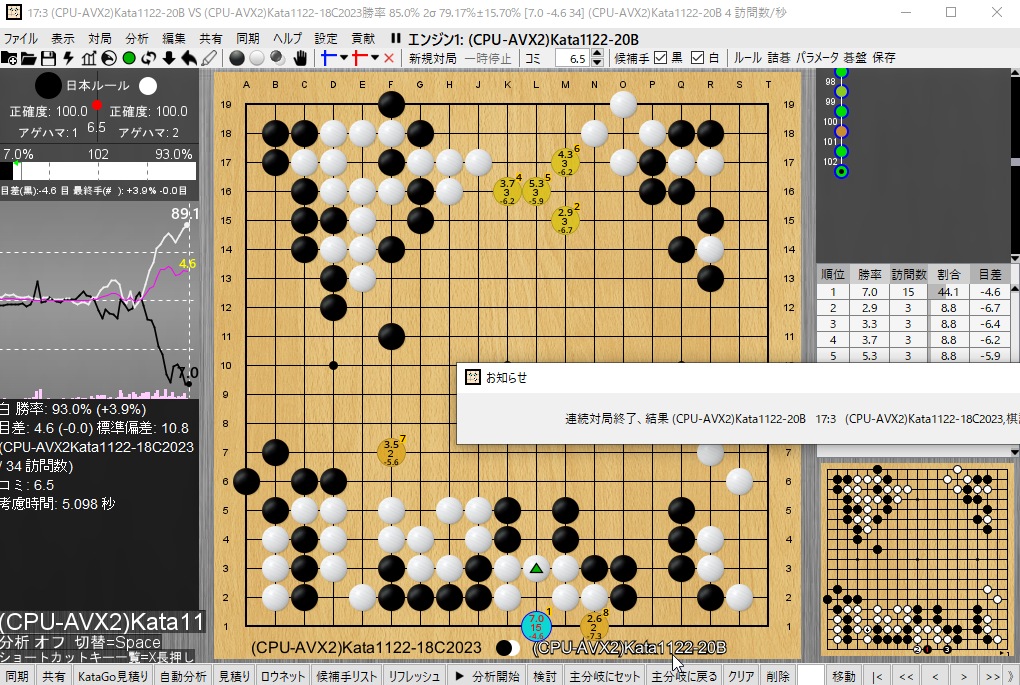Click the 保存 toolbar button
Screen dimensions: 1020x685
click(883, 58)
